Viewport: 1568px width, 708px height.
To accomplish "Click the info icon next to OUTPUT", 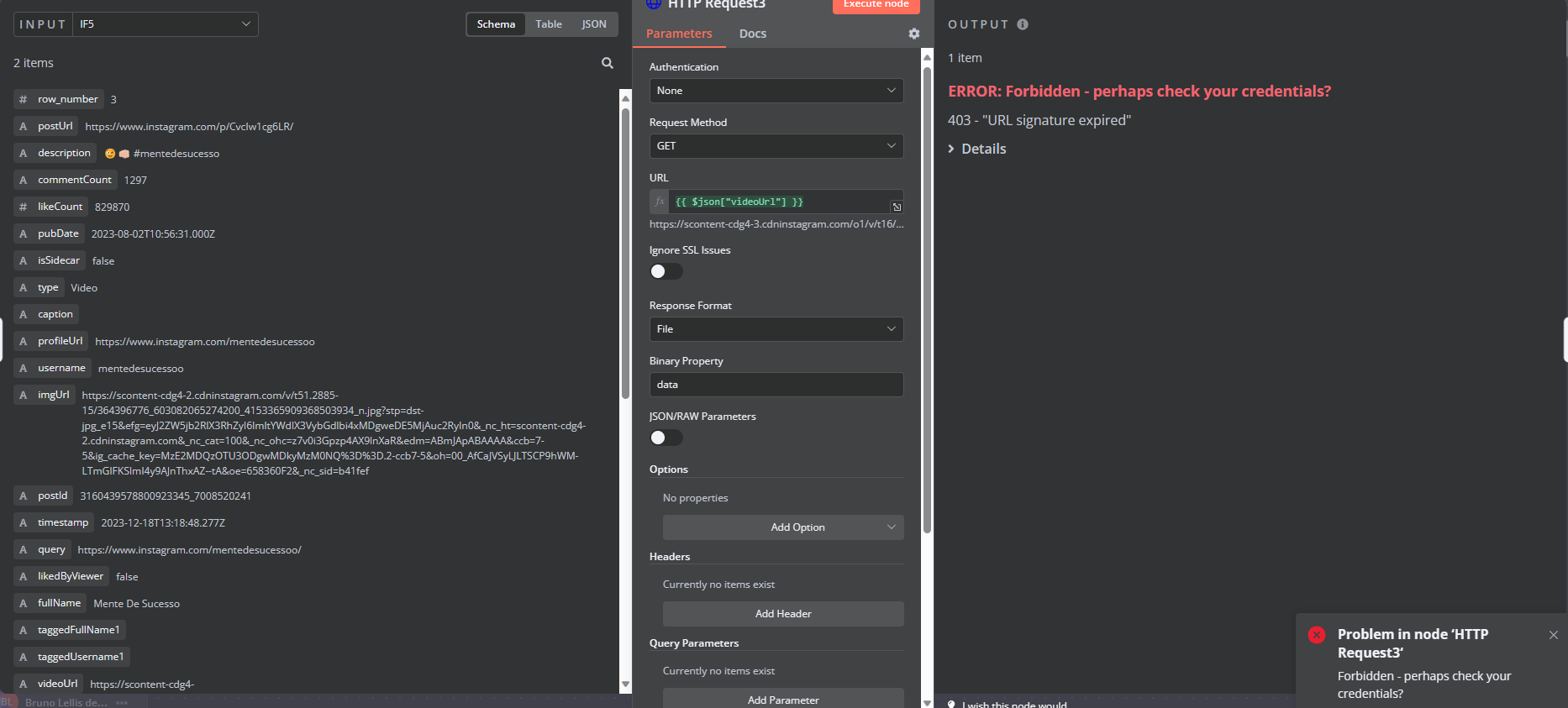I will [x=1022, y=24].
